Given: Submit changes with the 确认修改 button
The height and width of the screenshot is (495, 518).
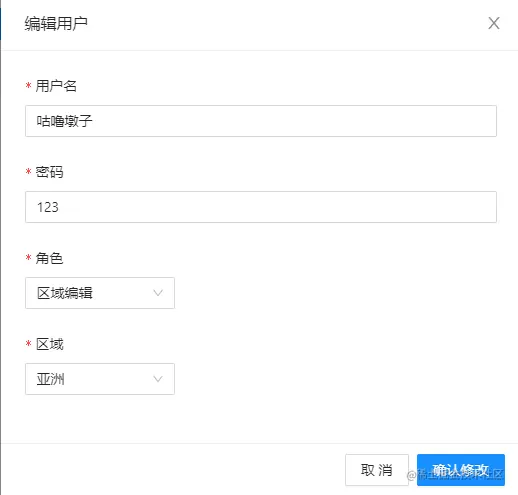Looking at the screenshot, I should coord(461,470).
